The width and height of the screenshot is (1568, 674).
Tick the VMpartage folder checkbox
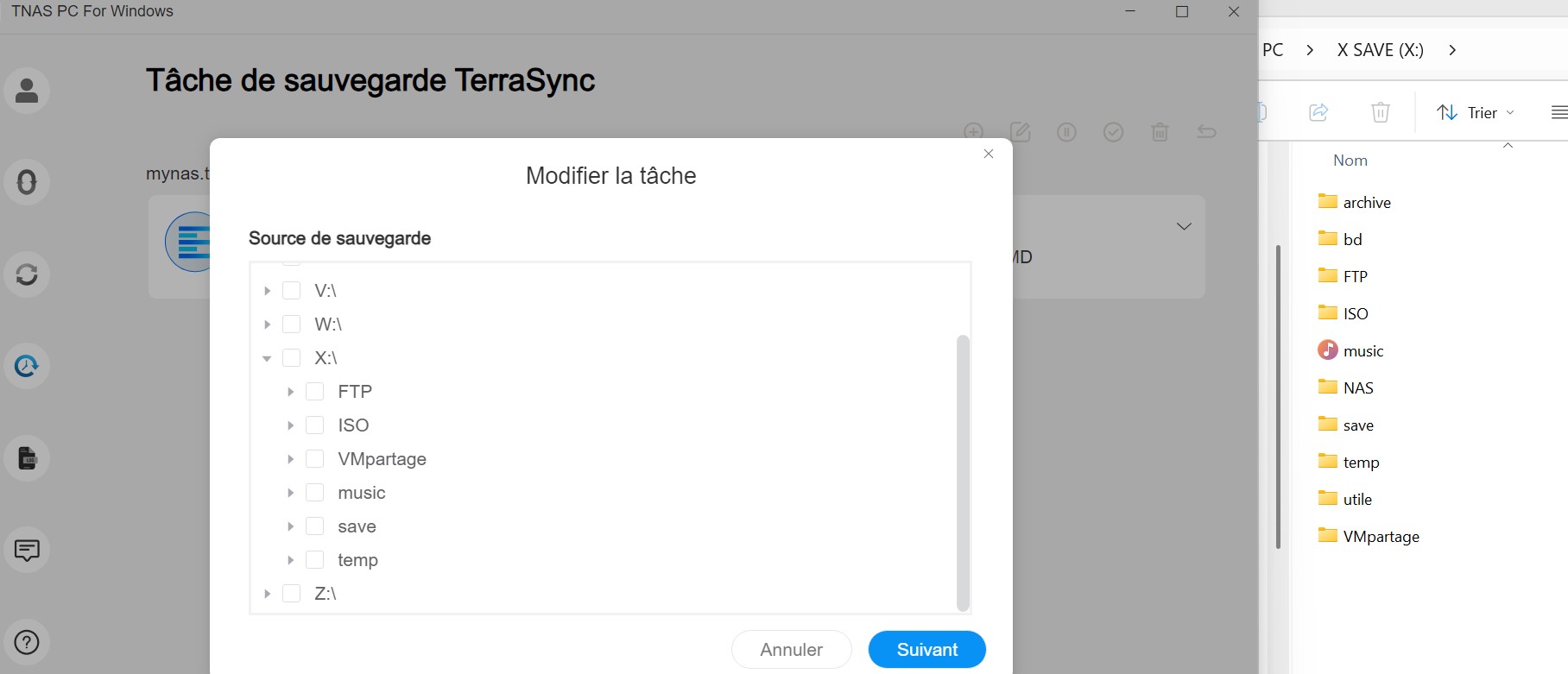click(x=315, y=459)
